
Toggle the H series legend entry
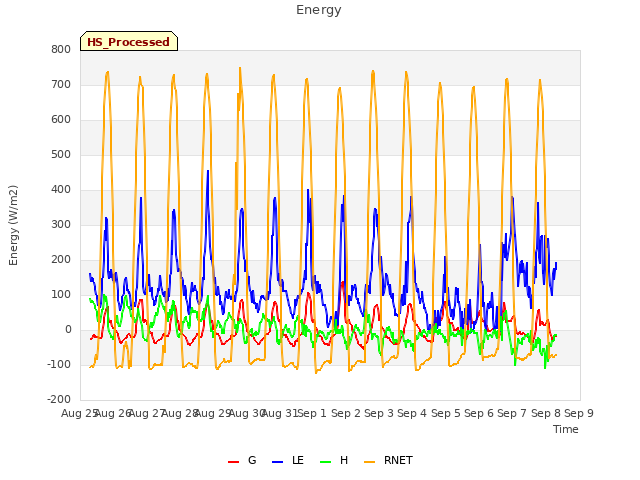point(334,460)
